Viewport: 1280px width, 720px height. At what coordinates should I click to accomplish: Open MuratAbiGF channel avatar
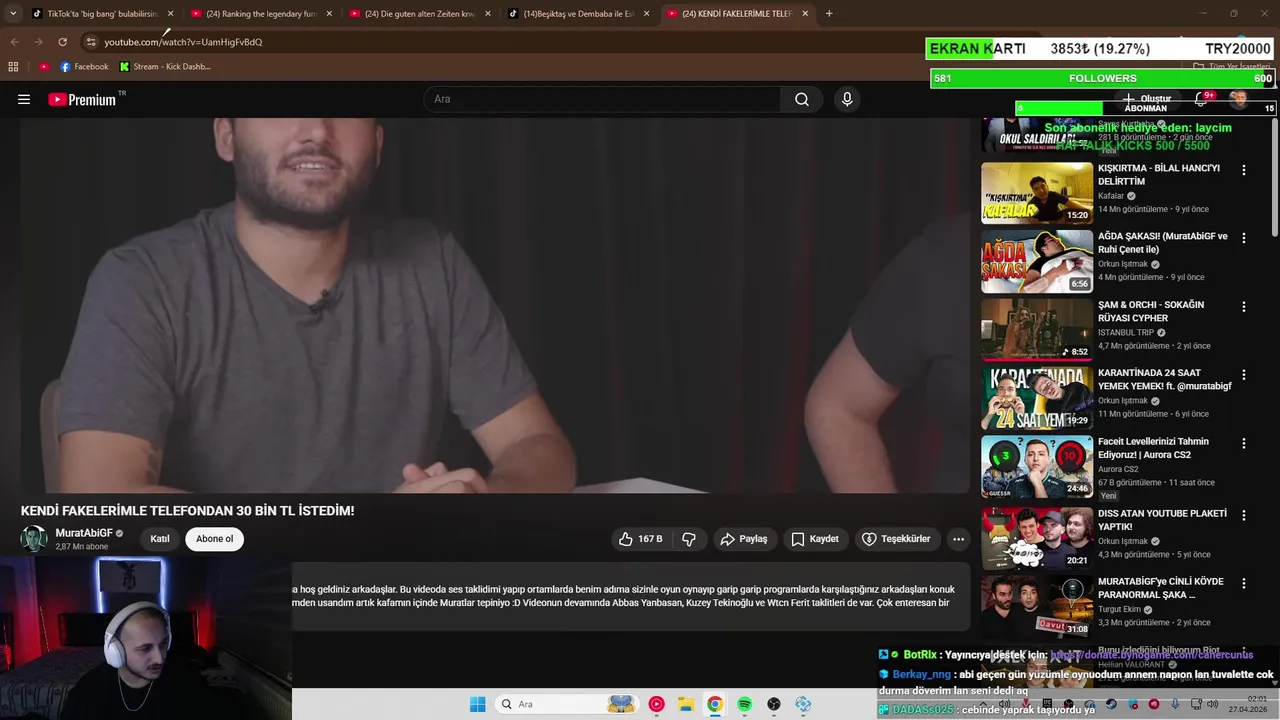pos(34,539)
